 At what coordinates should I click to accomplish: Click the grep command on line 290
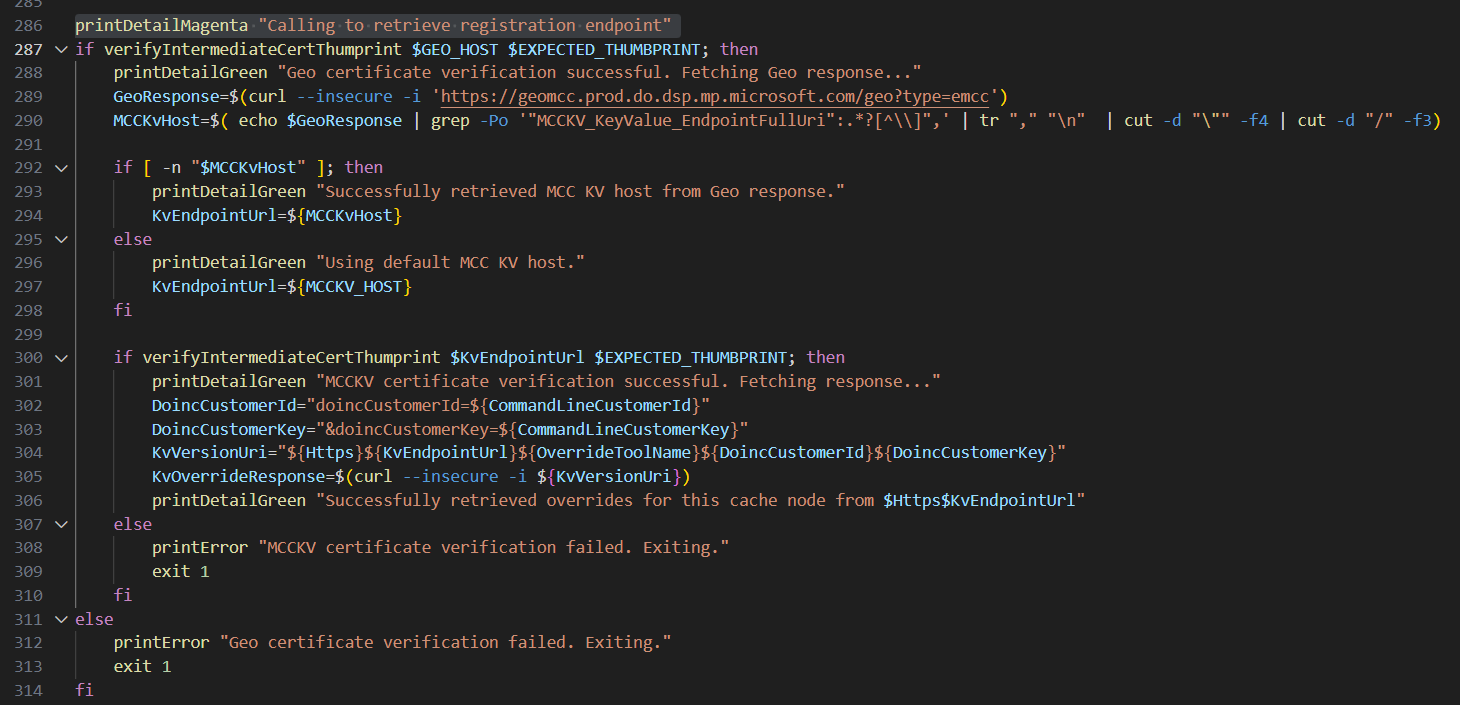tap(450, 120)
